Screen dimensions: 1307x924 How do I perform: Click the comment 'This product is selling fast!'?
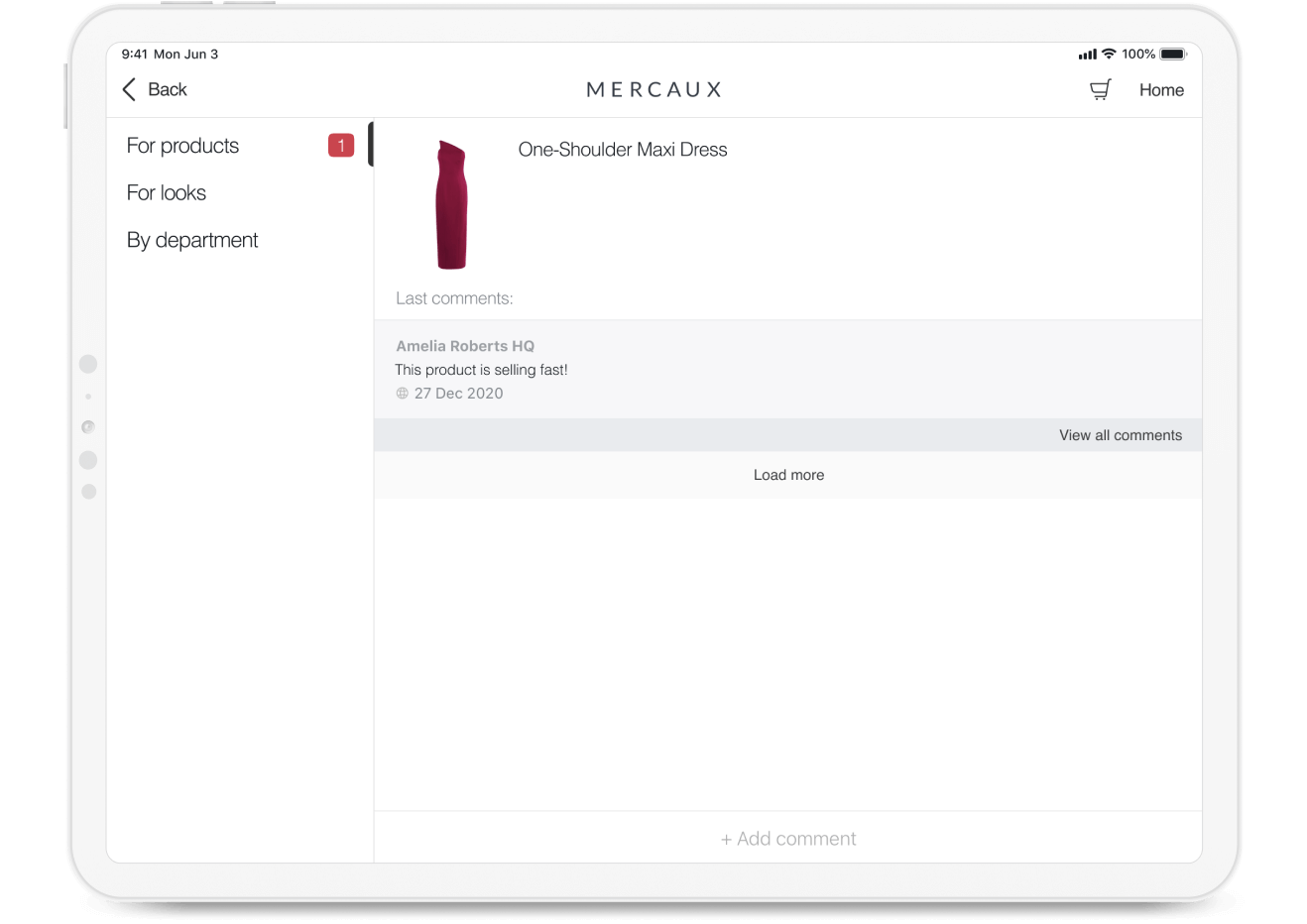click(x=482, y=370)
